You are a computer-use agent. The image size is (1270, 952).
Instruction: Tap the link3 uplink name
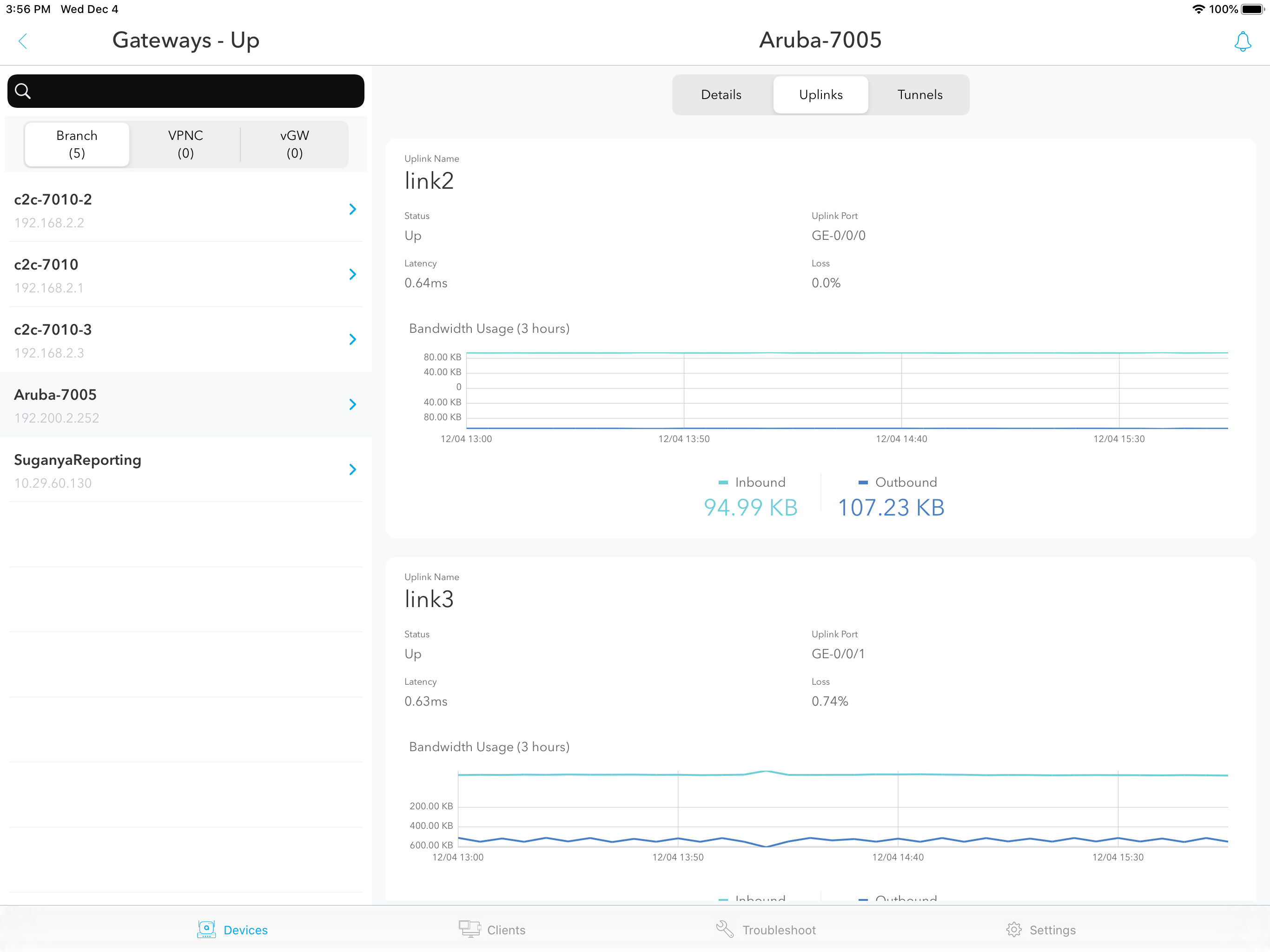pos(429,600)
